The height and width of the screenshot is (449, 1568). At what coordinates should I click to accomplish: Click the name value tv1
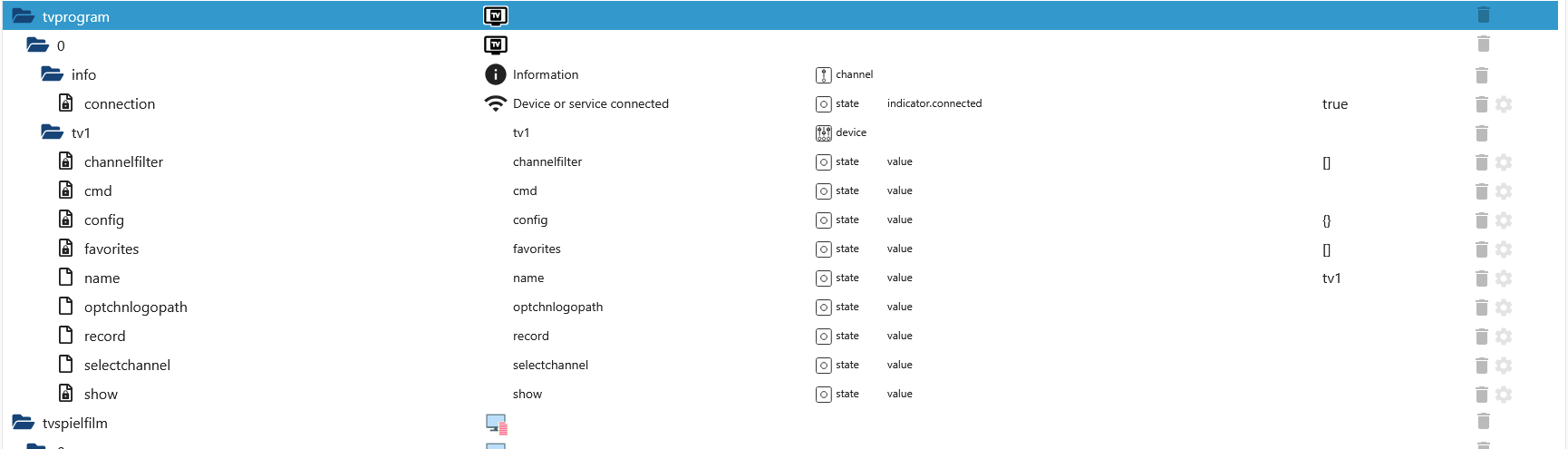[1331, 278]
